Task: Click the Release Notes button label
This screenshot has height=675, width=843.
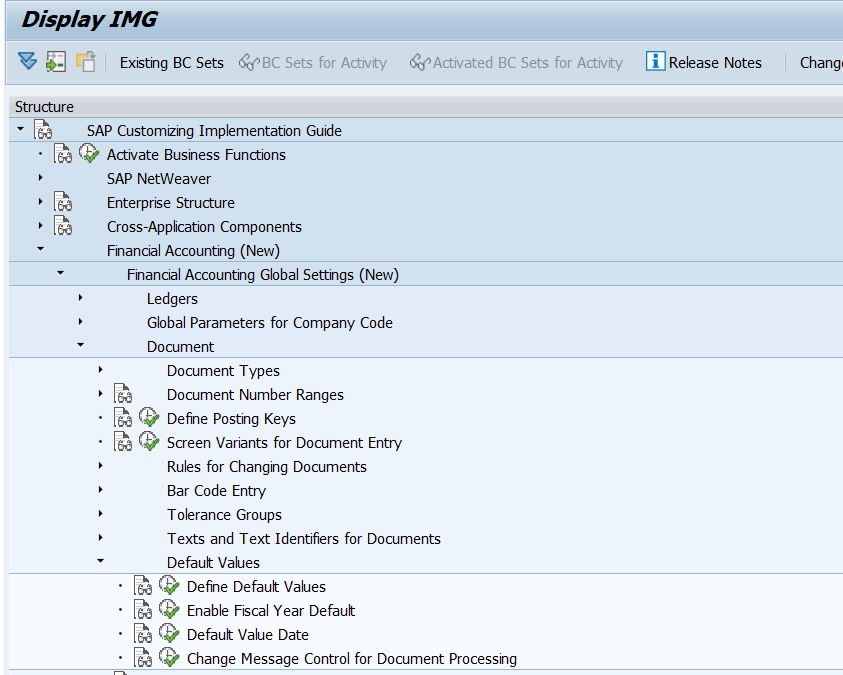Action: [x=715, y=63]
